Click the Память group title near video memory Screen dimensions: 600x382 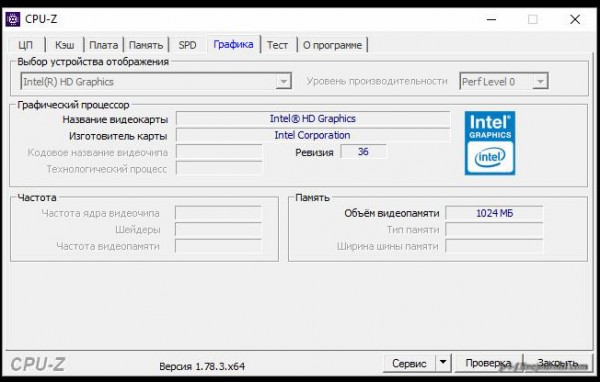(312, 198)
